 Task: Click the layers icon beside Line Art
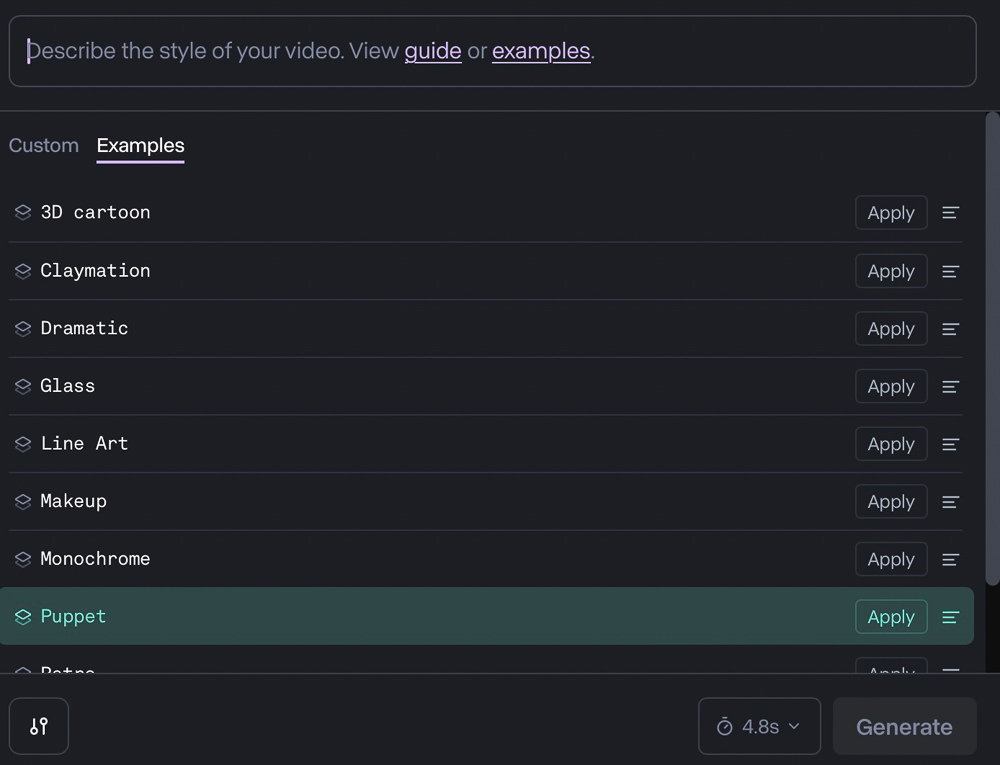pyautogui.click(x=23, y=444)
